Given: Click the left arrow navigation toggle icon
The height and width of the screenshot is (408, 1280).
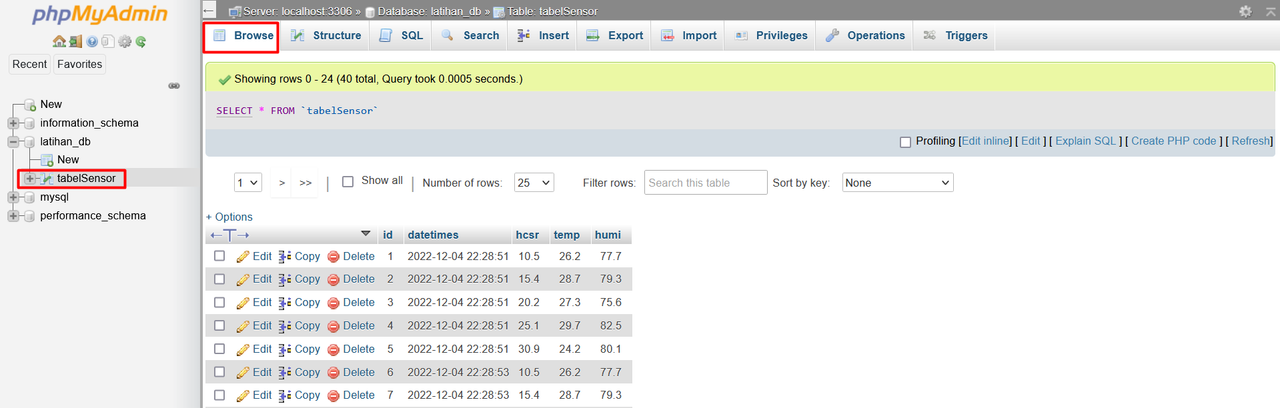Looking at the screenshot, I should (x=209, y=10).
